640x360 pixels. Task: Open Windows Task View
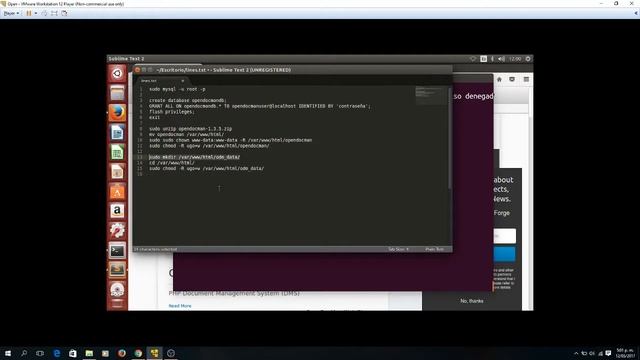point(40,353)
